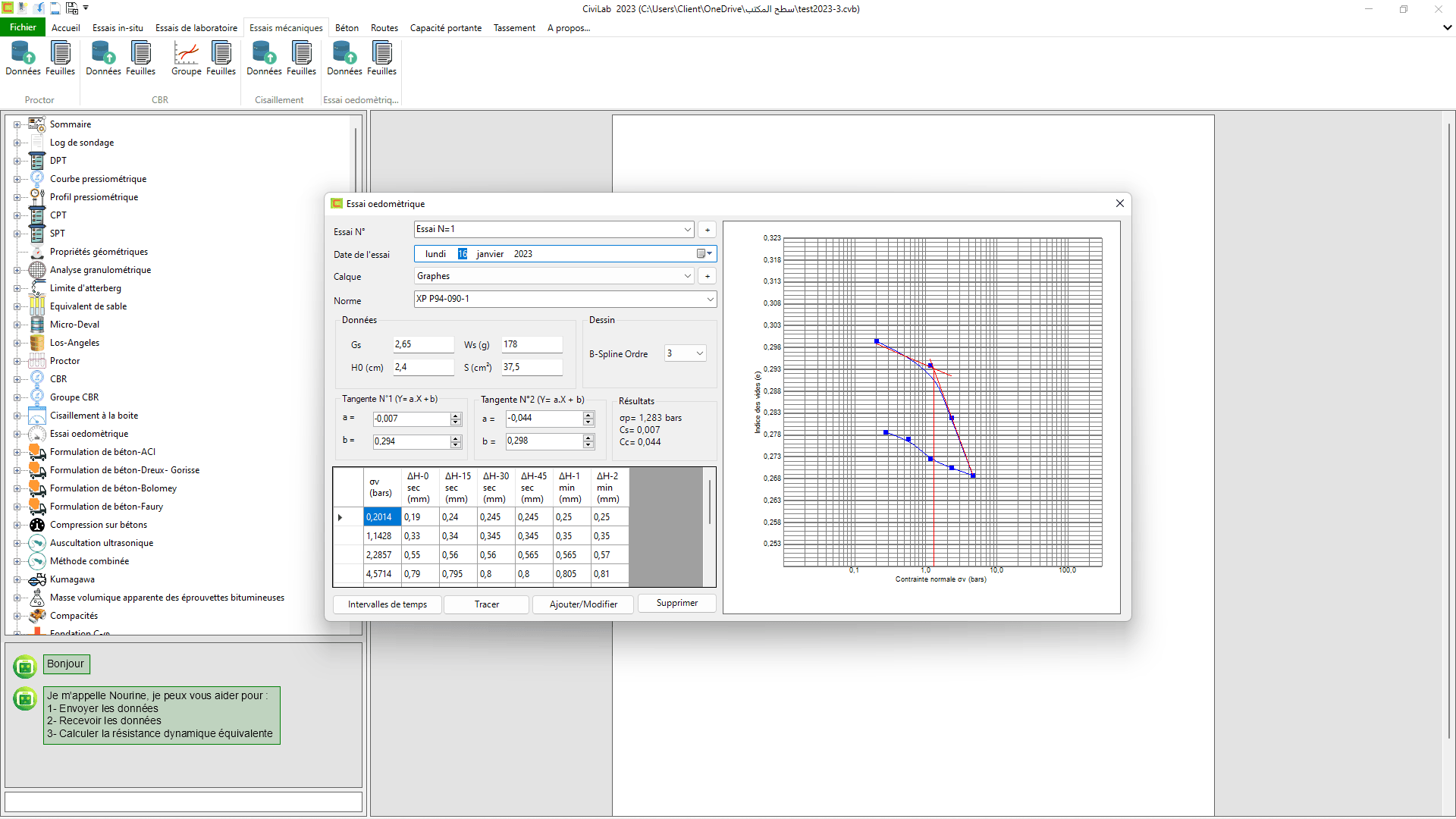Click the H0 (cm) input field
This screenshot has height=819, width=1456.
click(x=423, y=367)
